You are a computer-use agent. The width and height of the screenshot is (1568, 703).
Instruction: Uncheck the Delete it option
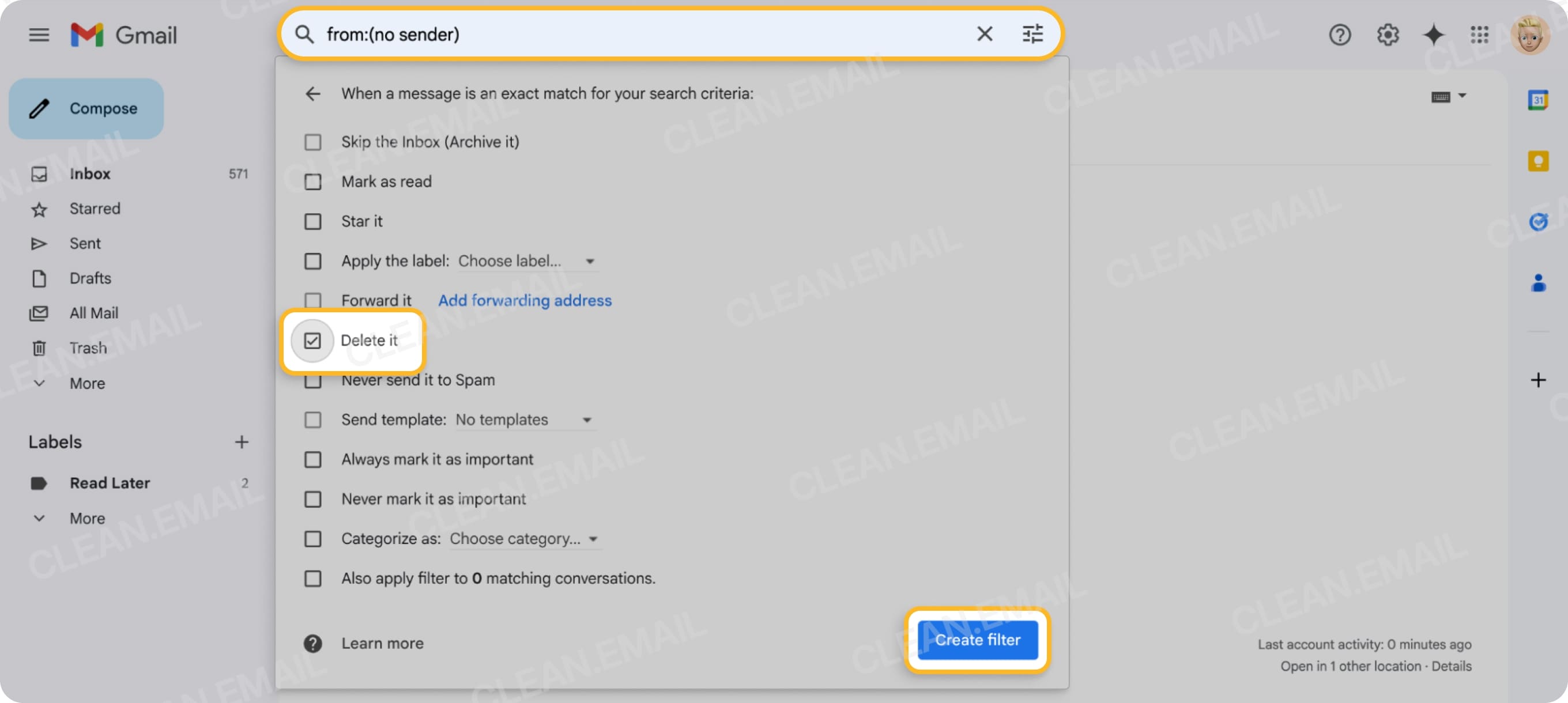coord(313,341)
